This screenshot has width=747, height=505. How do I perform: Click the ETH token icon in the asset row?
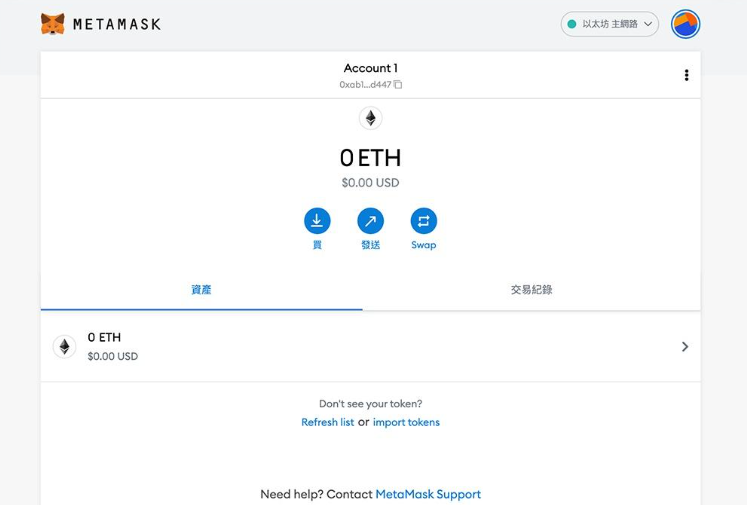point(64,346)
